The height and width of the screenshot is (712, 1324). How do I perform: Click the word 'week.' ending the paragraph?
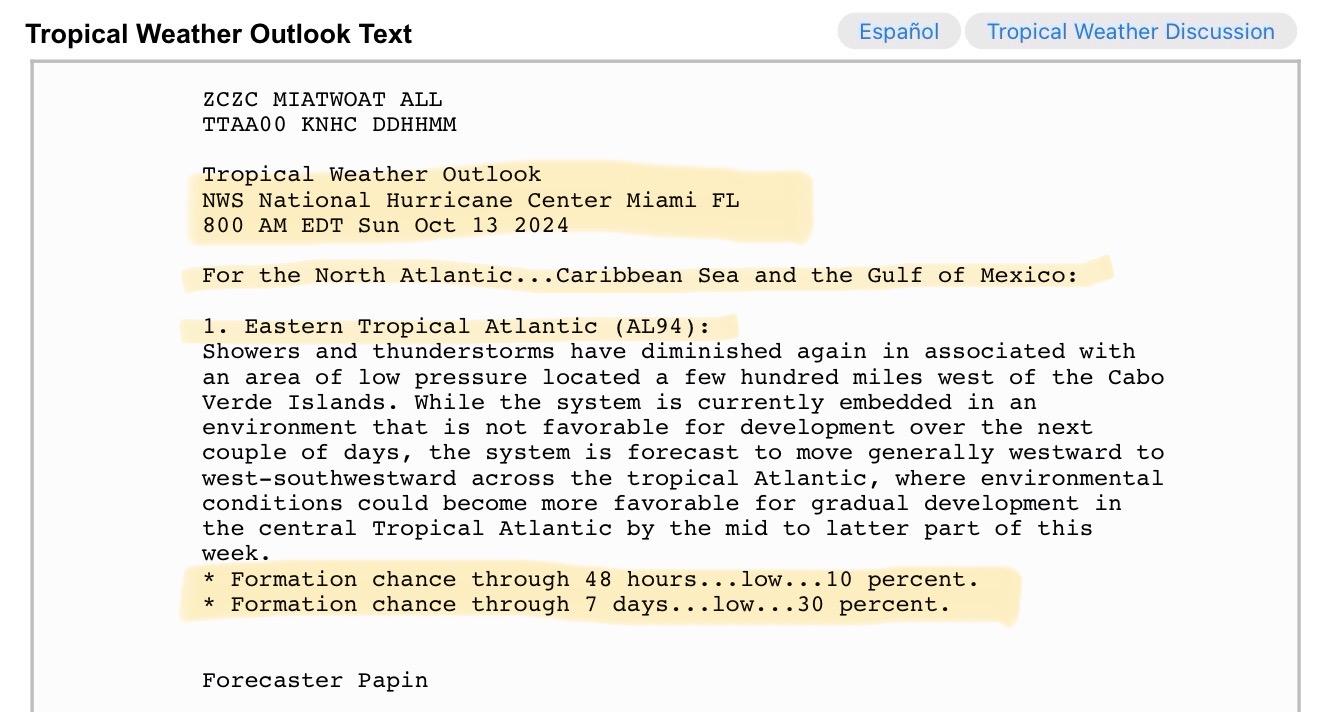pyautogui.click(x=237, y=553)
